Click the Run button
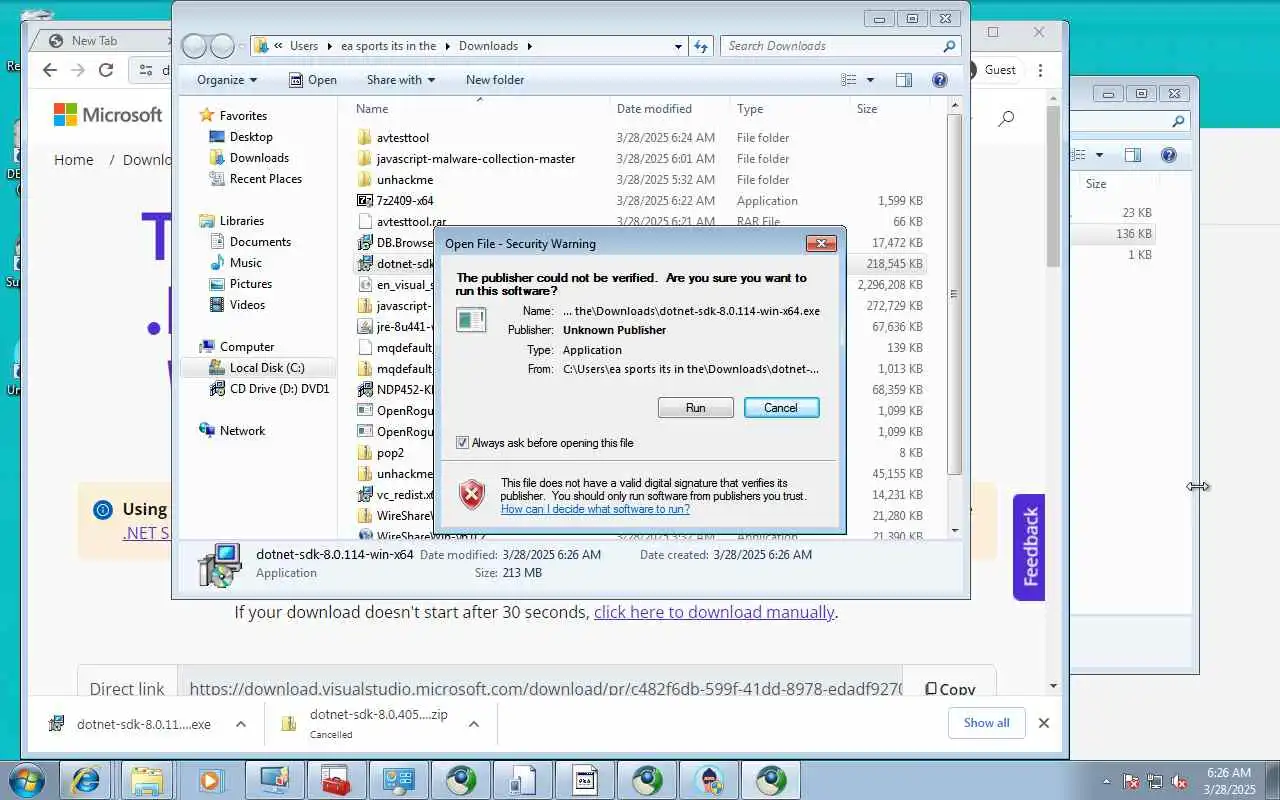The height and width of the screenshot is (800, 1280). [x=696, y=408]
